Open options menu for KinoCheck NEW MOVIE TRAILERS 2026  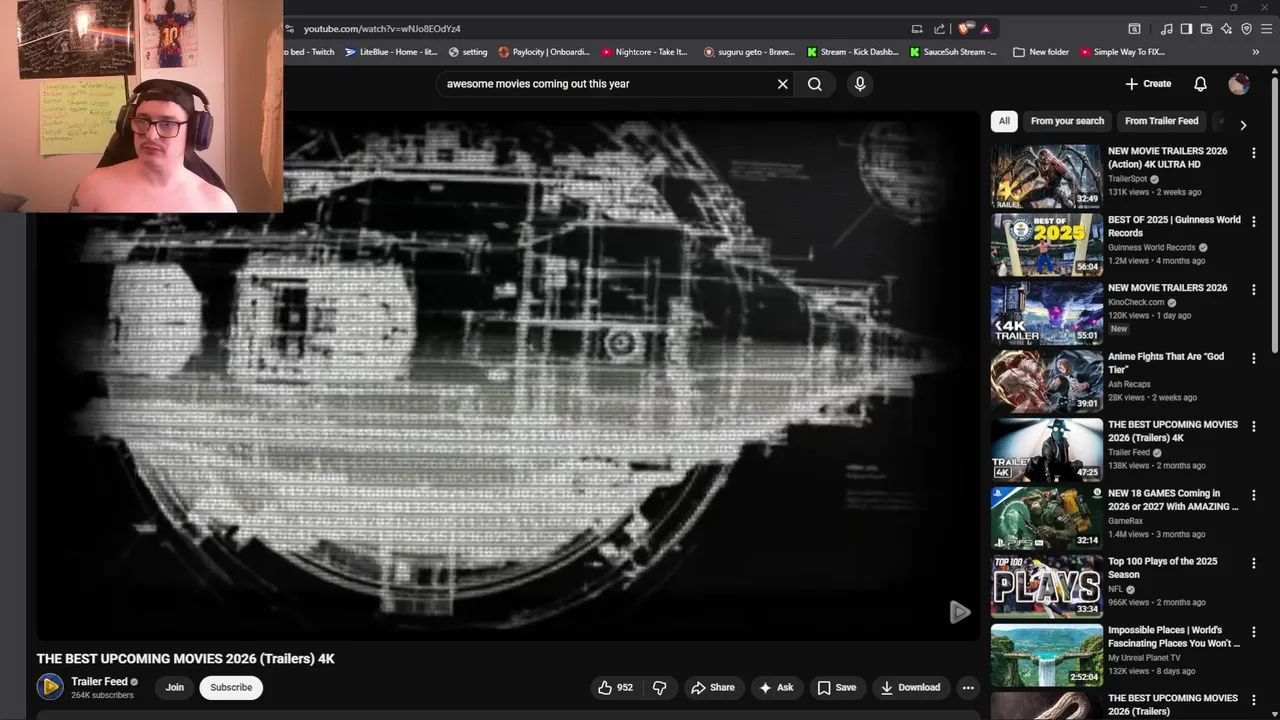click(1253, 289)
